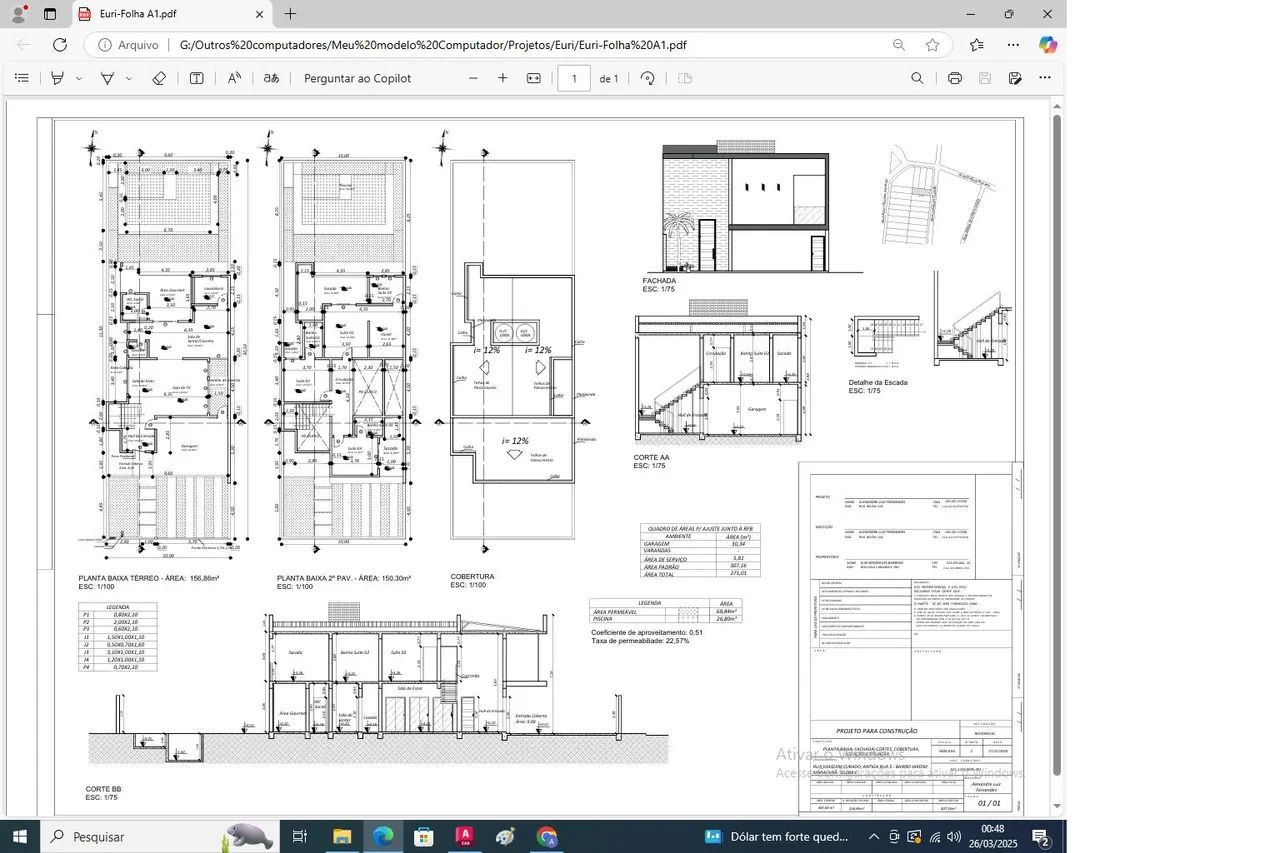Activate the Erase annotation tool
Viewport: 1280px width, 853px height.
coord(158,77)
